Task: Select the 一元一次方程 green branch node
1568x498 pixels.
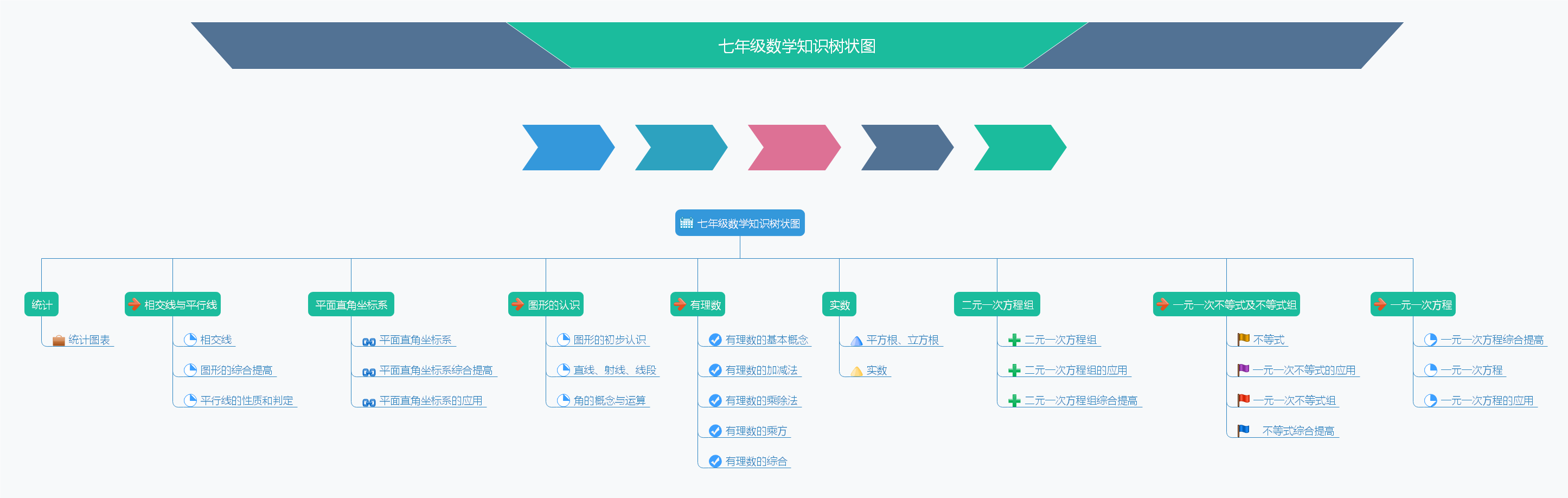Action: 1413,304
